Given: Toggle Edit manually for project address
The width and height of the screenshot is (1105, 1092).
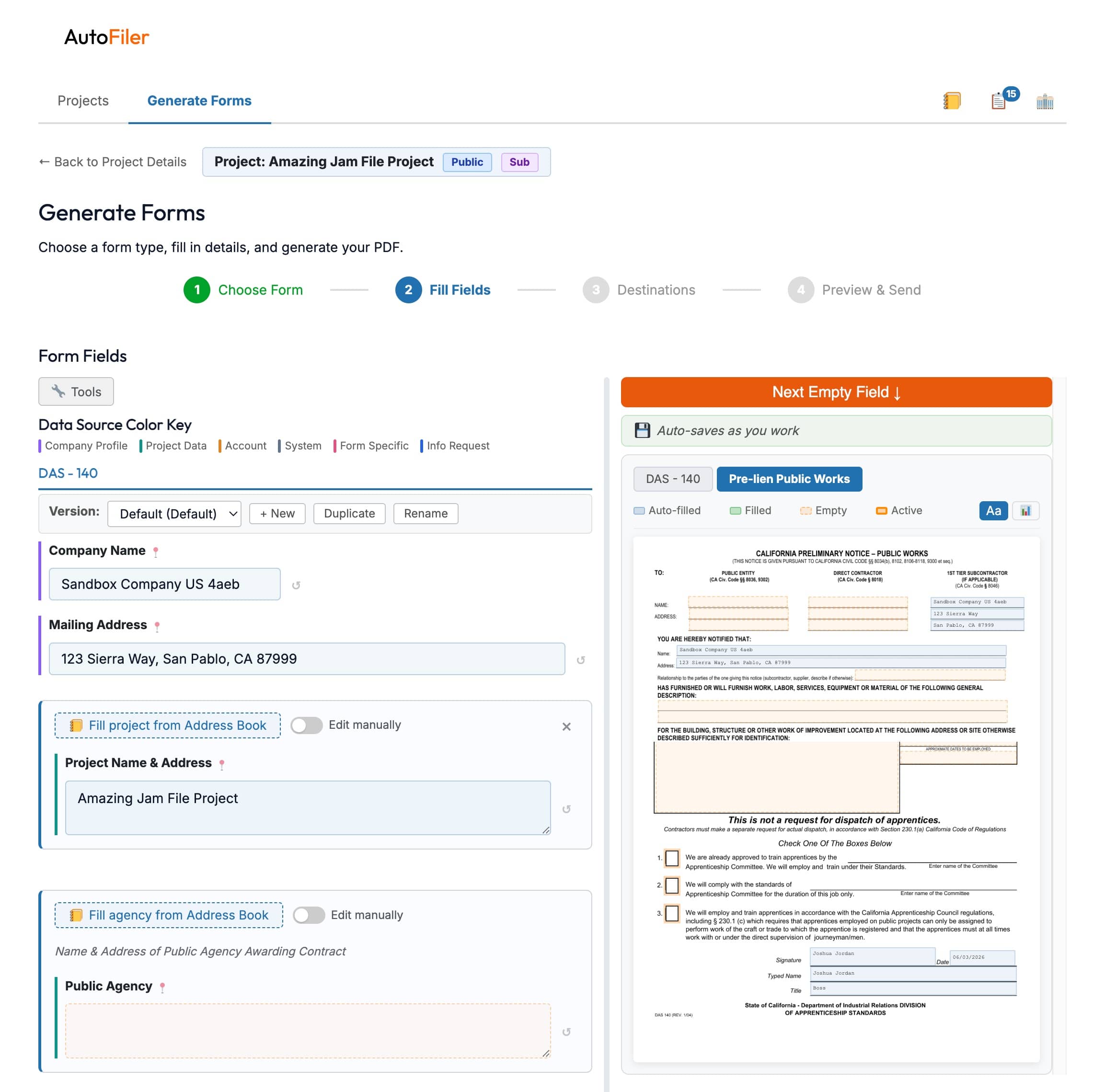Looking at the screenshot, I should pos(307,725).
